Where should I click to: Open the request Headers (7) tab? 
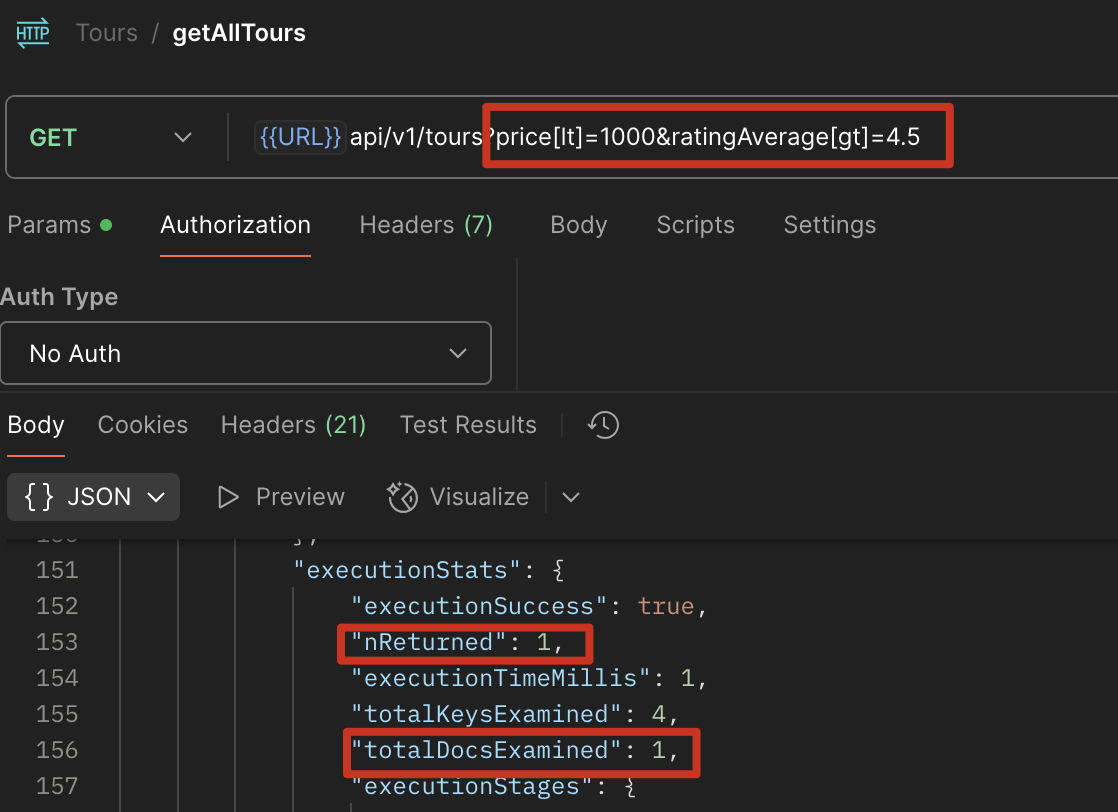point(426,225)
